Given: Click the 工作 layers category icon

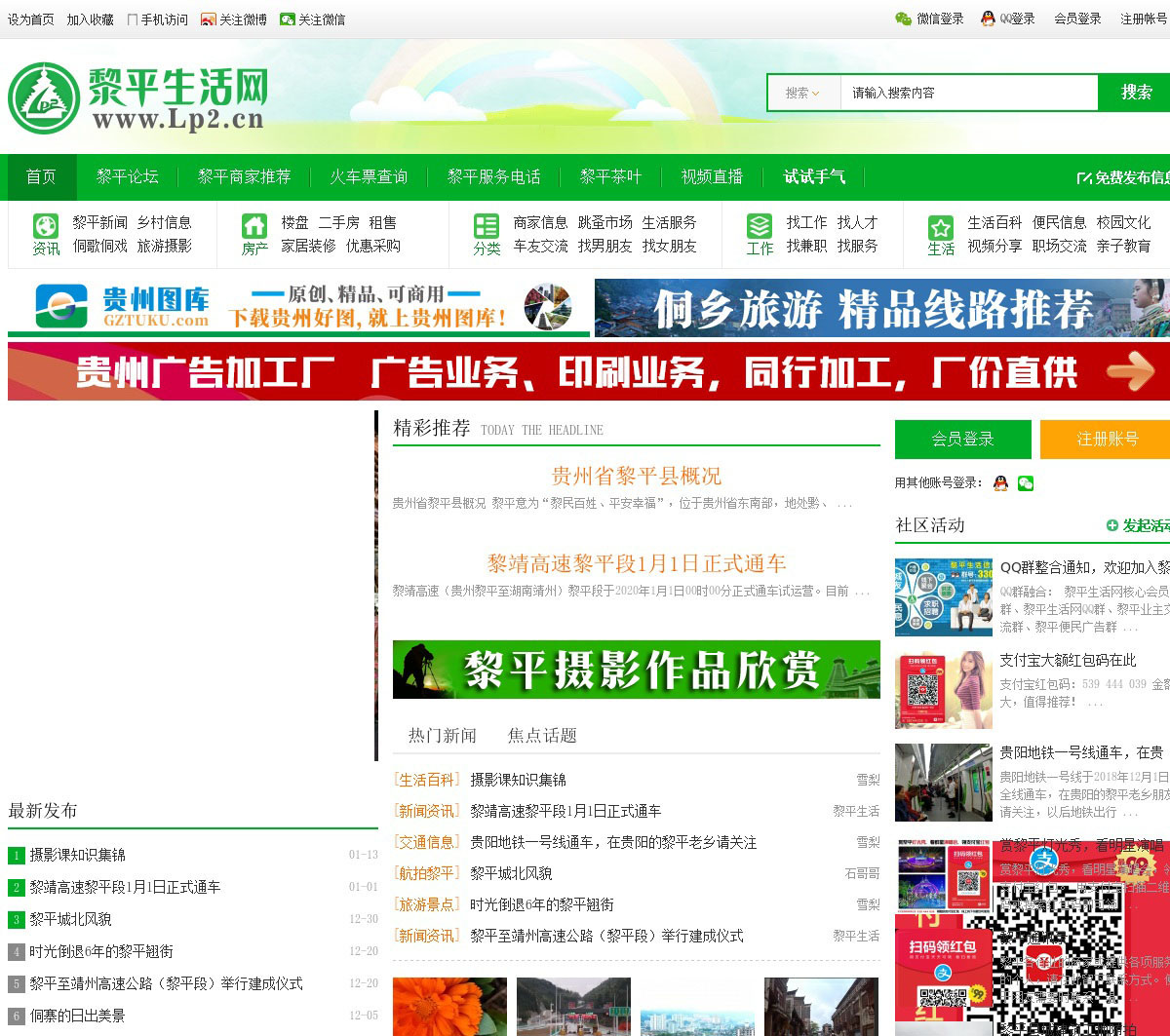Looking at the screenshot, I should tap(760, 226).
